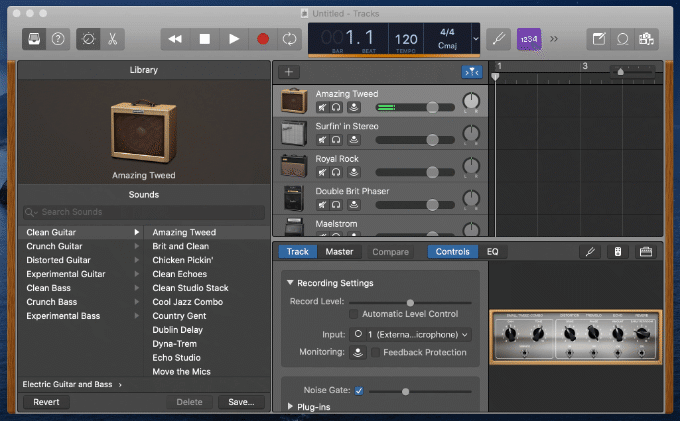Viewport: 680px width, 421px height.
Task: Open tuner icon in Smart Controls header
Action: point(590,252)
